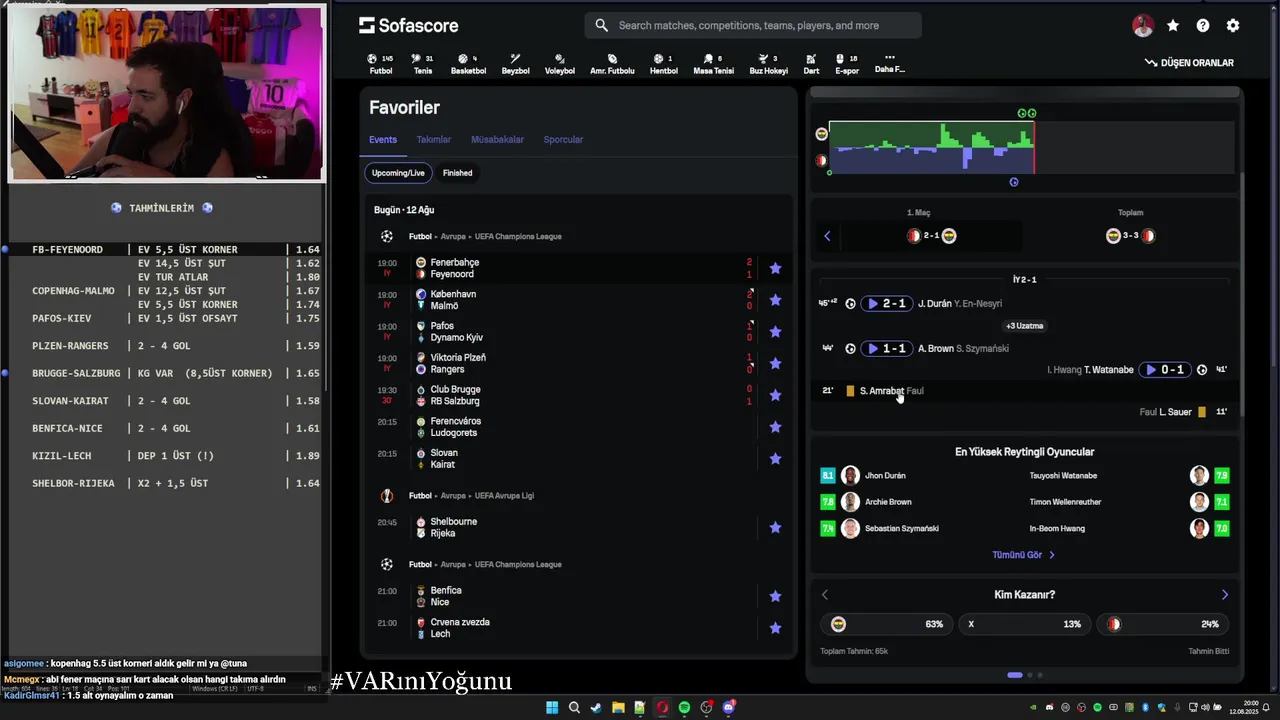
Task: Go to previous leg with left arrow
Action: pos(827,236)
